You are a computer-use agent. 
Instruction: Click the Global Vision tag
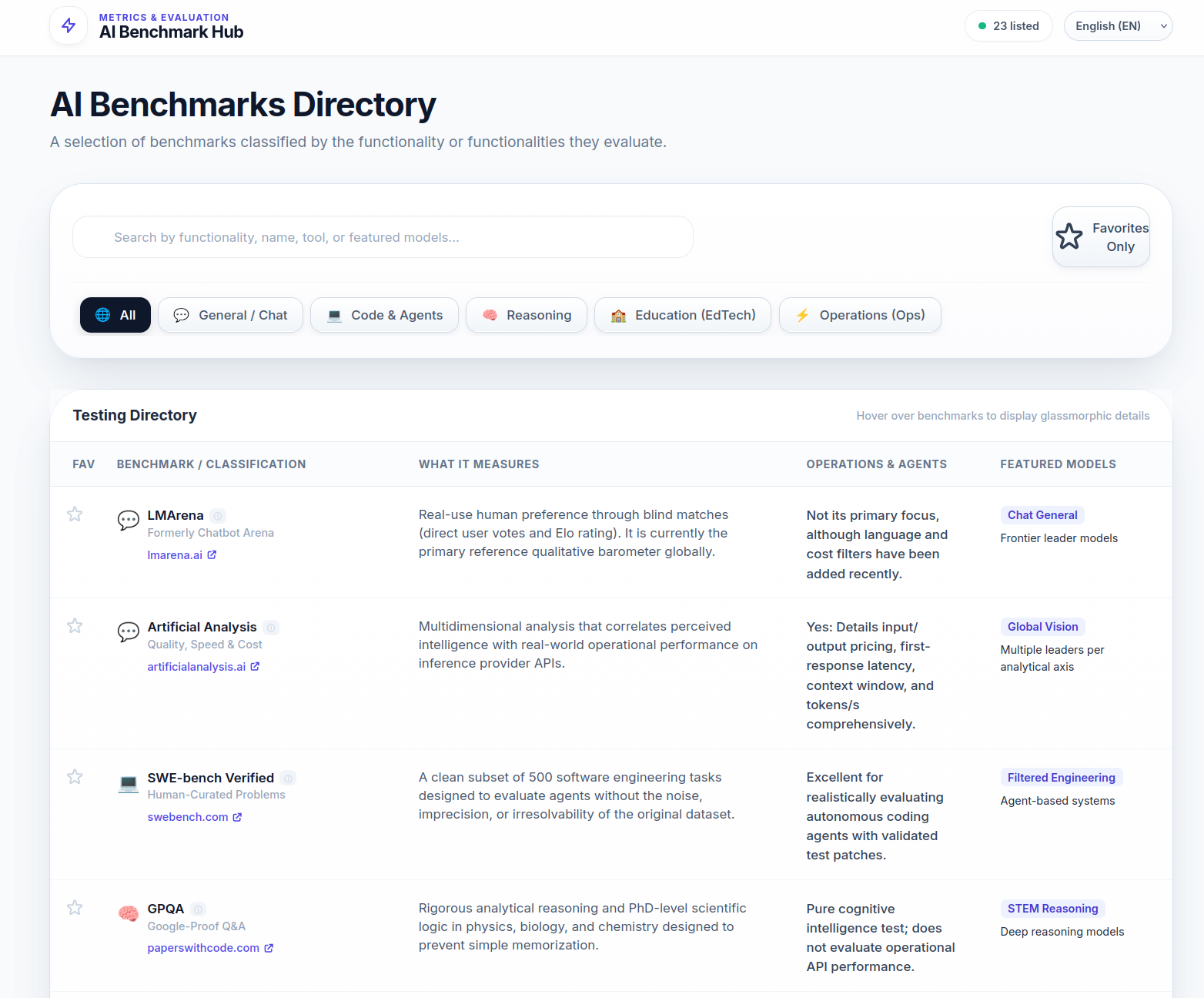1042,627
